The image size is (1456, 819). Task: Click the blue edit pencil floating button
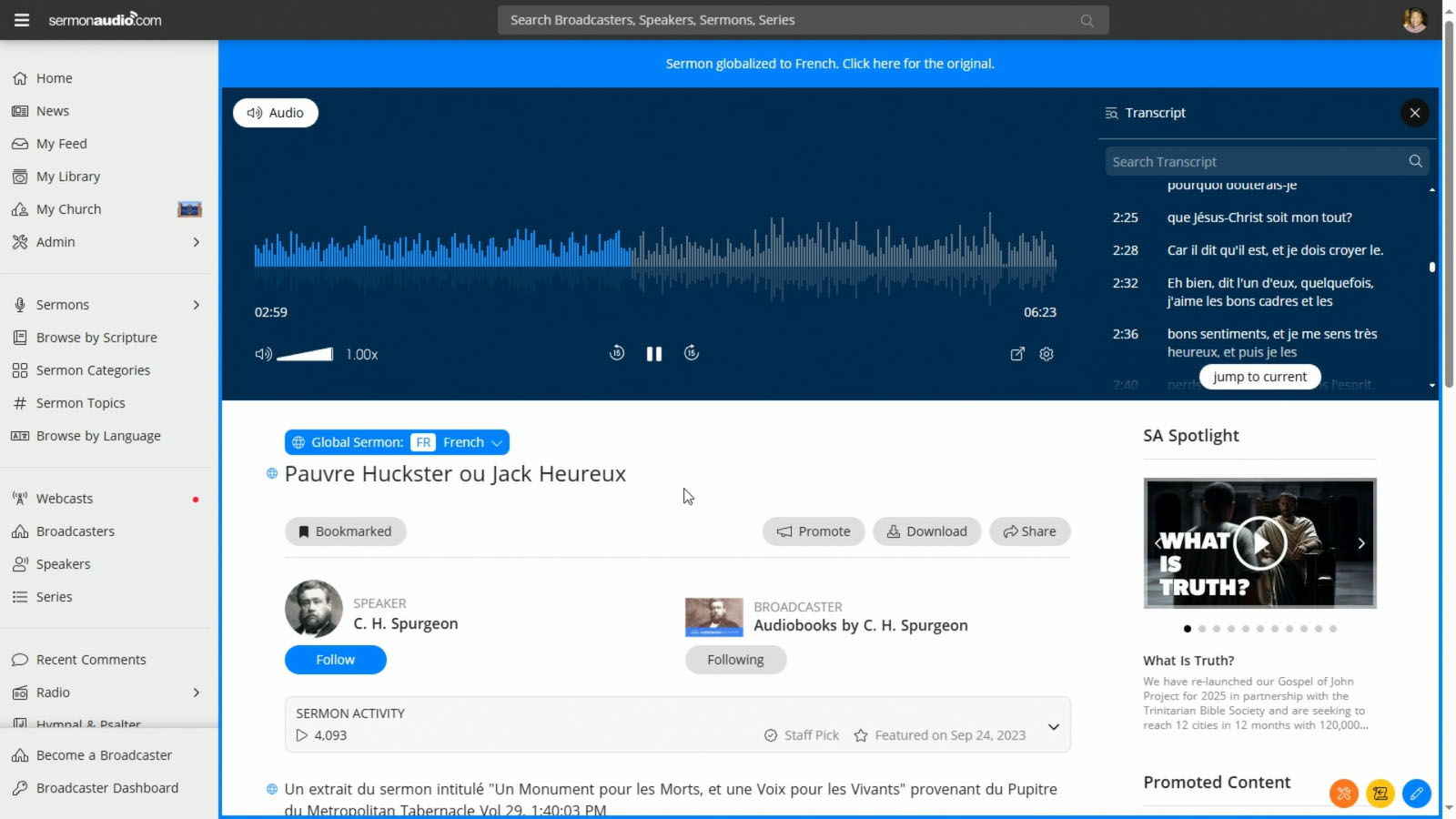point(1417,794)
